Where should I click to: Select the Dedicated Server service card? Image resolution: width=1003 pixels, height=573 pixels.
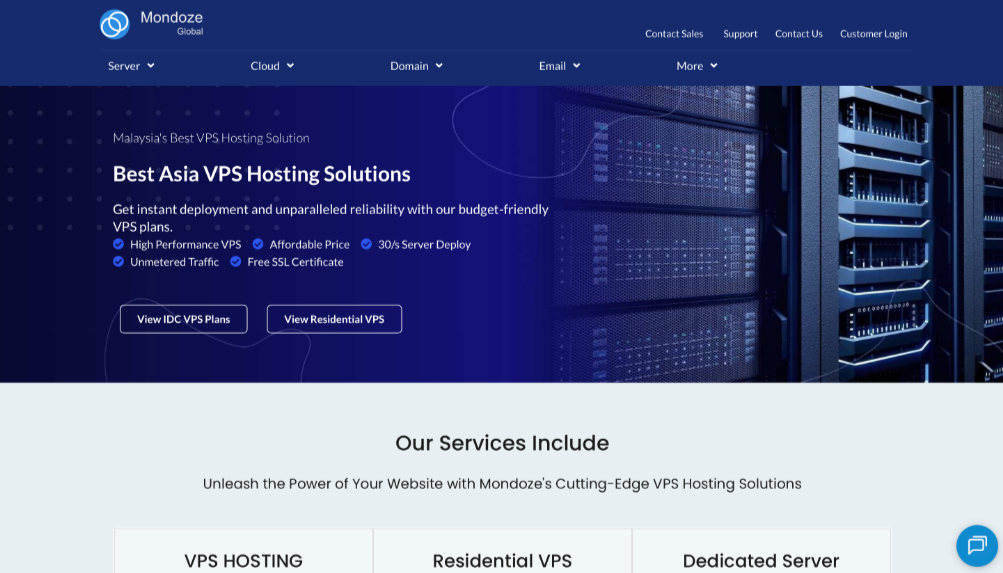(761, 551)
